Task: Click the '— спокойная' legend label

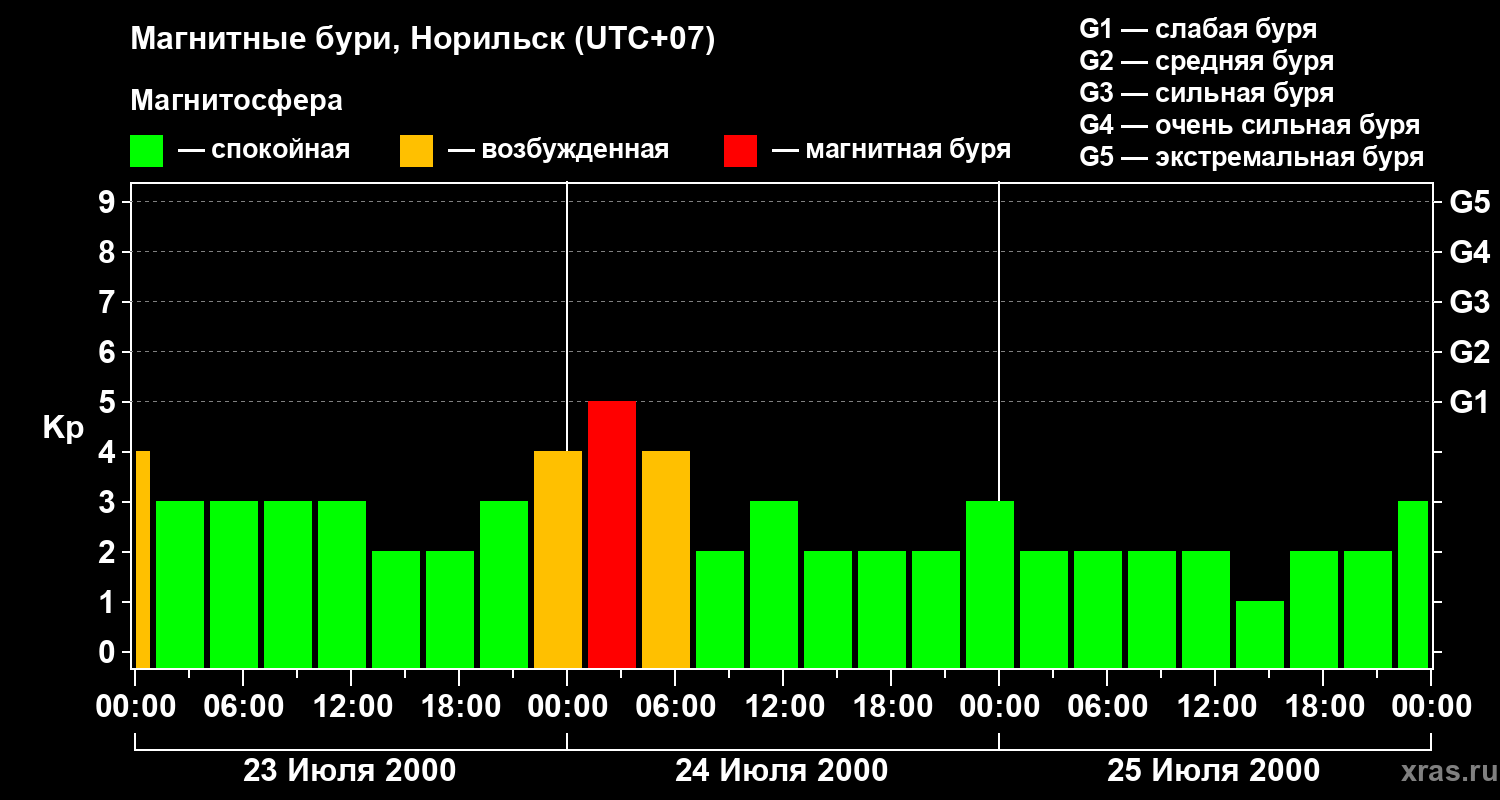Action: (264, 150)
